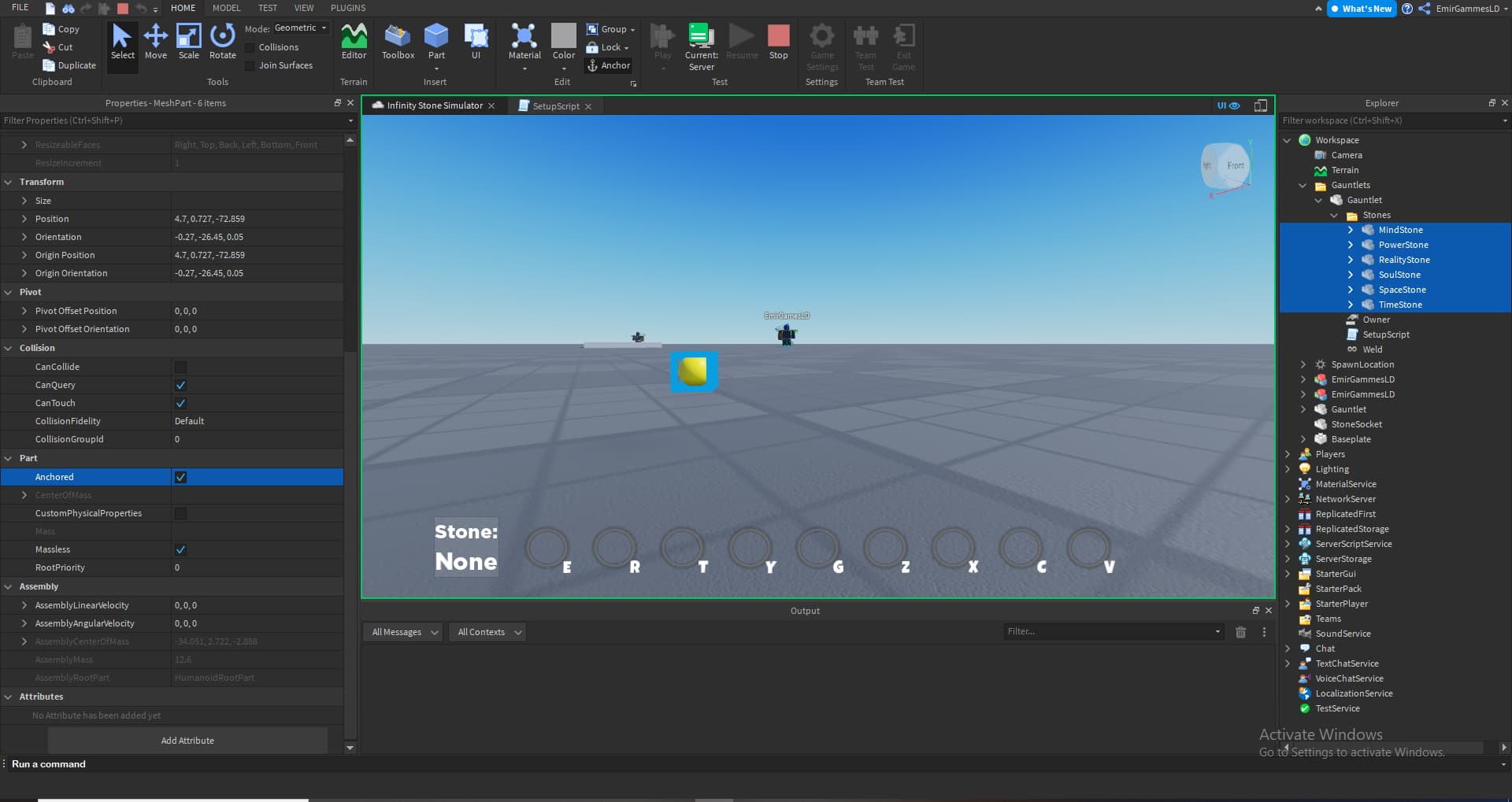The height and width of the screenshot is (802, 1512).
Task: Open the All Messages dropdown
Action: [404, 632]
